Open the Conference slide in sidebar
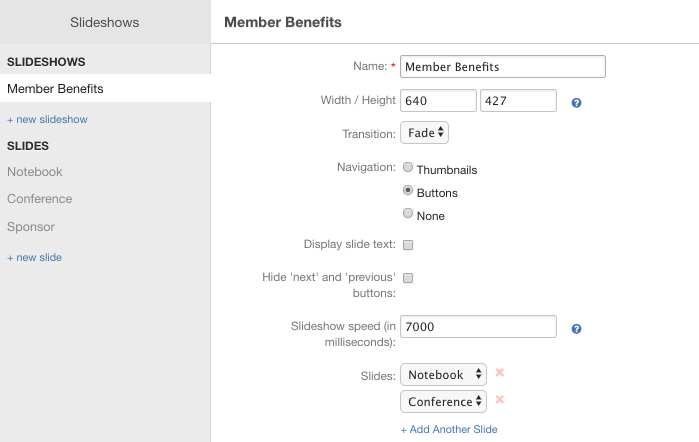The width and height of the screenshot is (699, 442). [40, 199]
